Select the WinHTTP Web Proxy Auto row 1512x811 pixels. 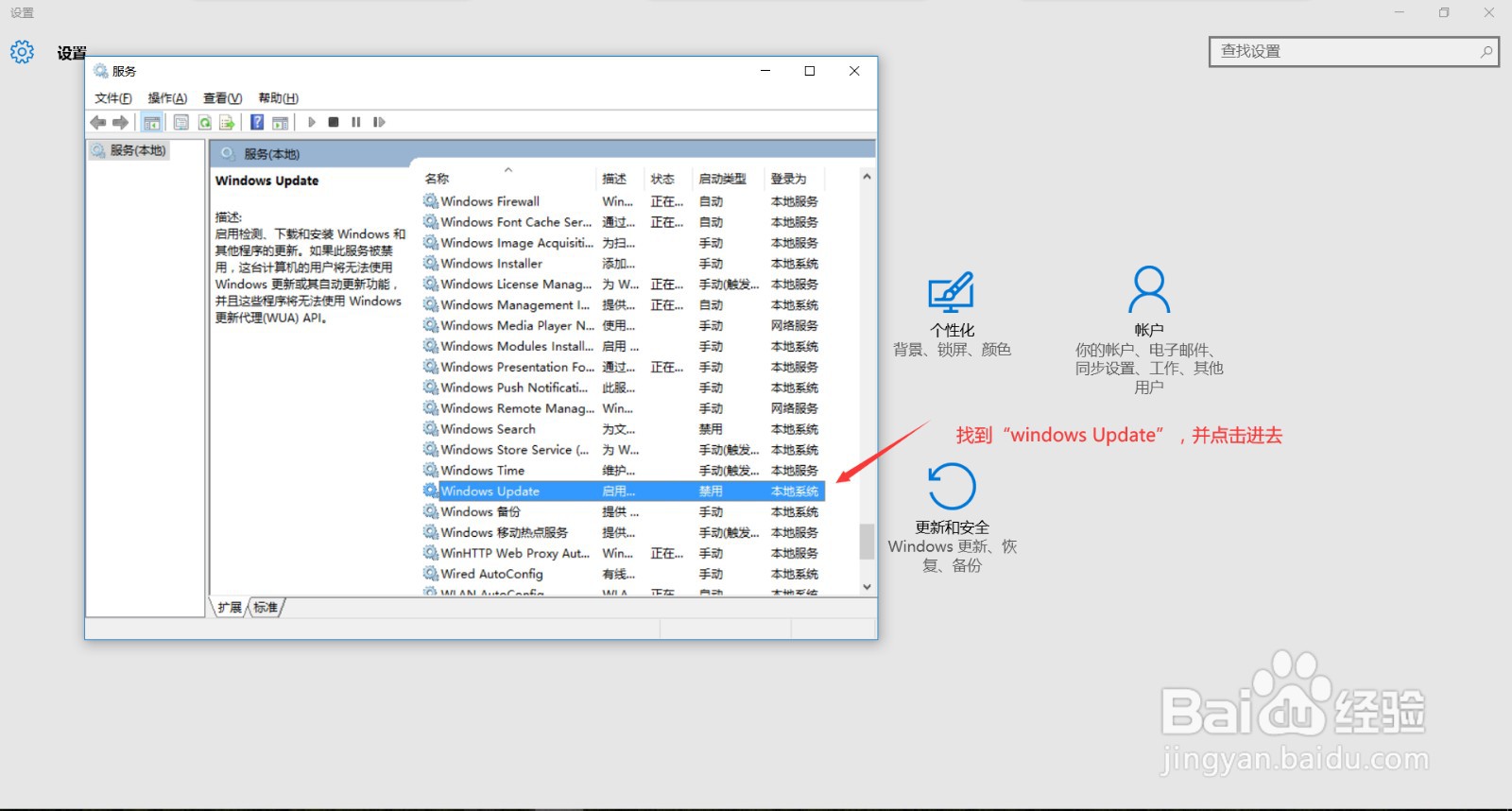pyautogui.click(x=623, y=554)
